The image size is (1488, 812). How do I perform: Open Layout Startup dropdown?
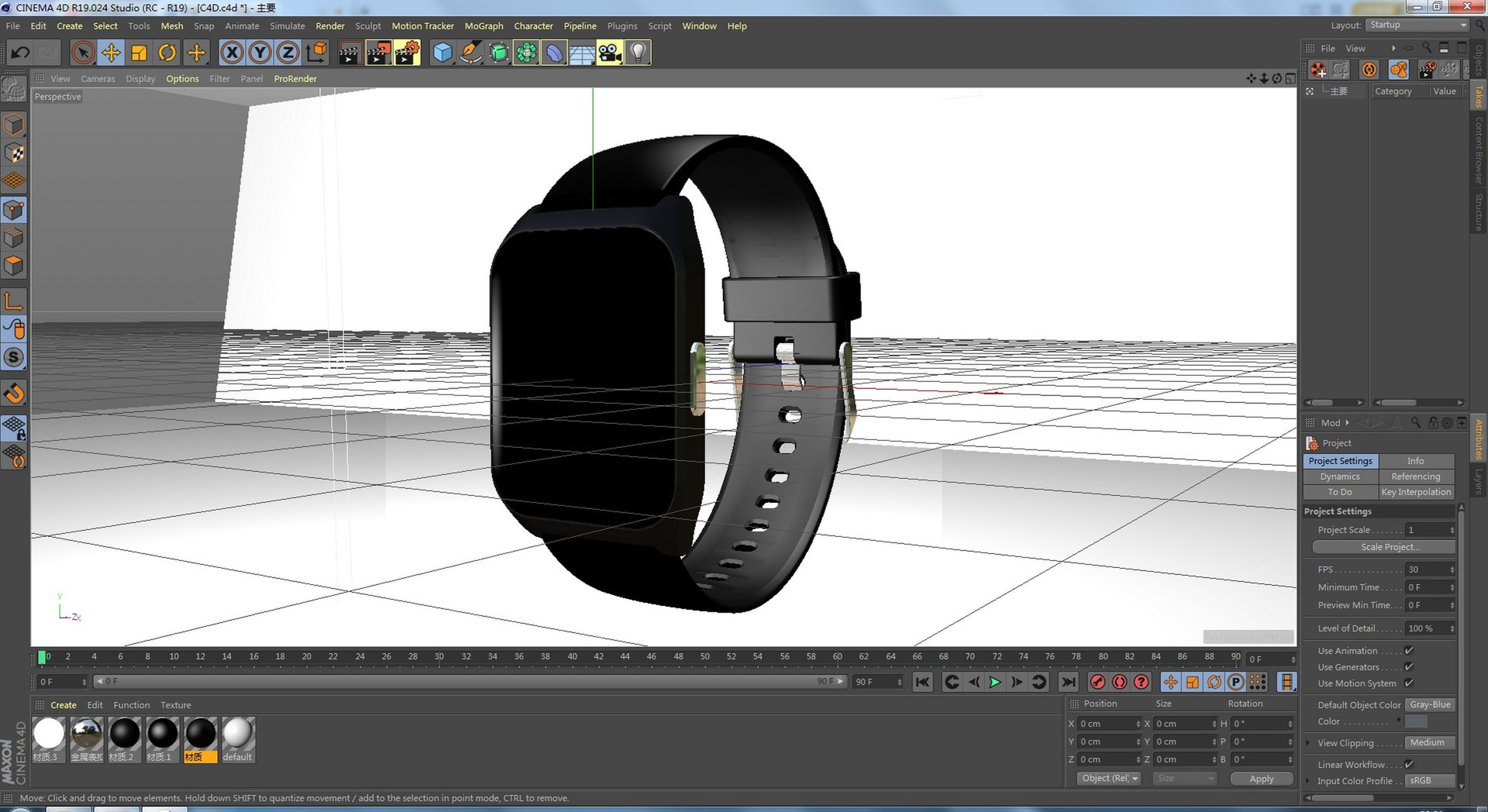pos(1418,26)
